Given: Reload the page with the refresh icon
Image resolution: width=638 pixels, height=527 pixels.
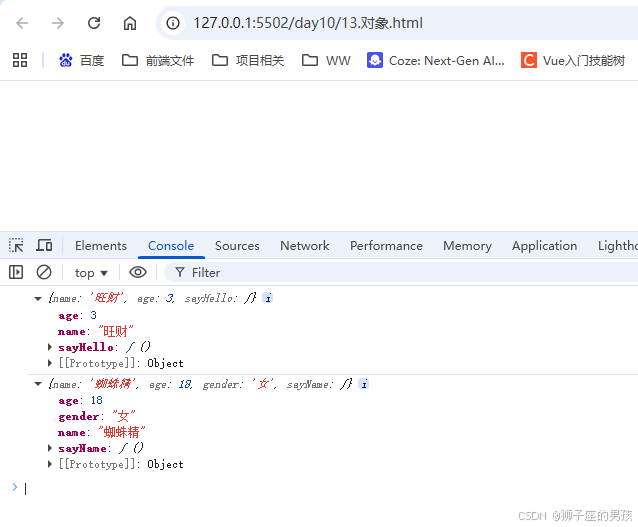Looking at the screenshot, I should coord(94,23).
